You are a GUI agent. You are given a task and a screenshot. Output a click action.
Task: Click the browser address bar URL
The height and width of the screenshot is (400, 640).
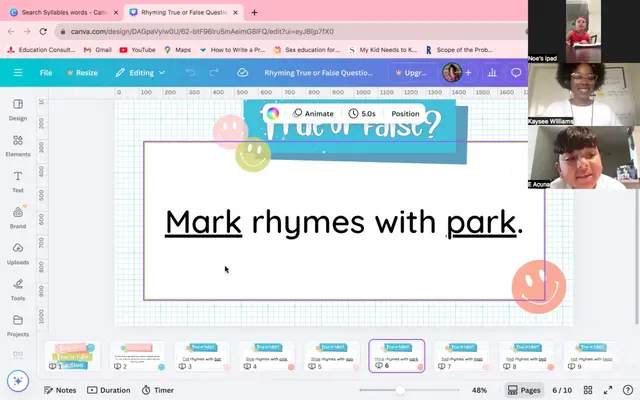click(202, 31)
